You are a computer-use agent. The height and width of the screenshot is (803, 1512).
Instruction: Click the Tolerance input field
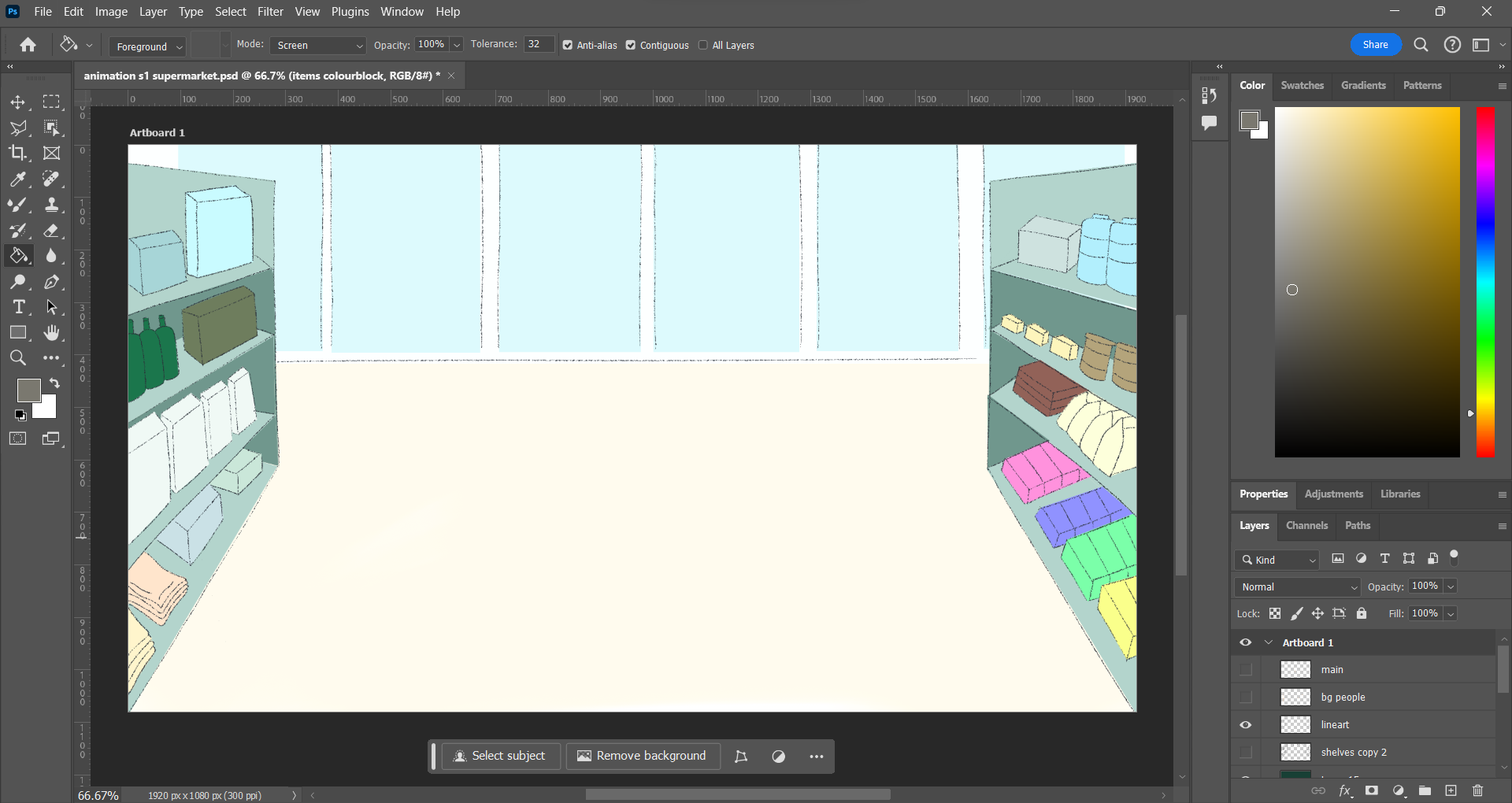tap(539, 45)
